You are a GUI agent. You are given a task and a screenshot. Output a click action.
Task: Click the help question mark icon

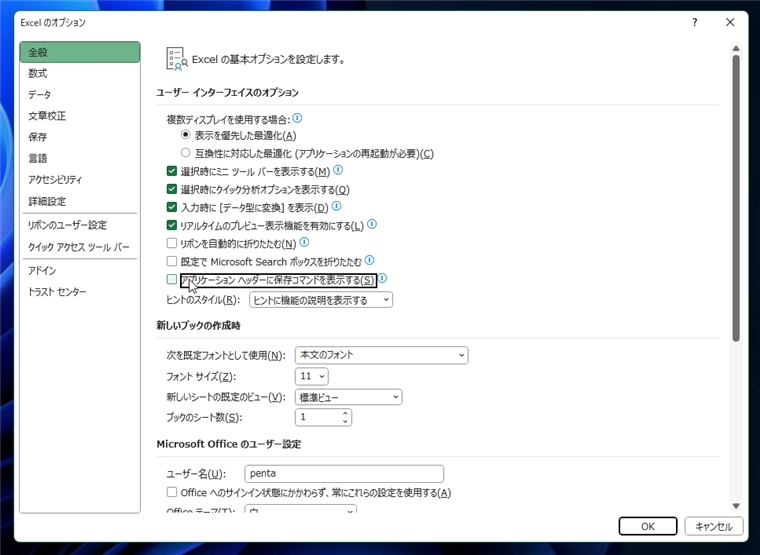695,22
